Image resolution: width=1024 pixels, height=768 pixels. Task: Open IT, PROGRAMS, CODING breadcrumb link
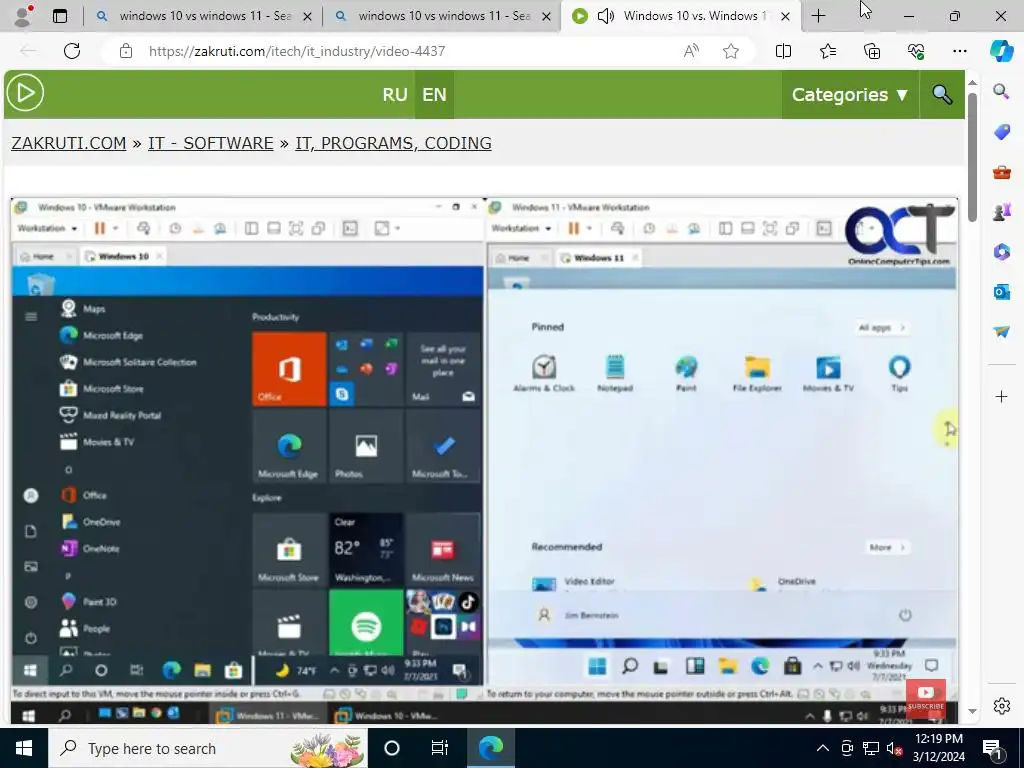pos(393,143)
